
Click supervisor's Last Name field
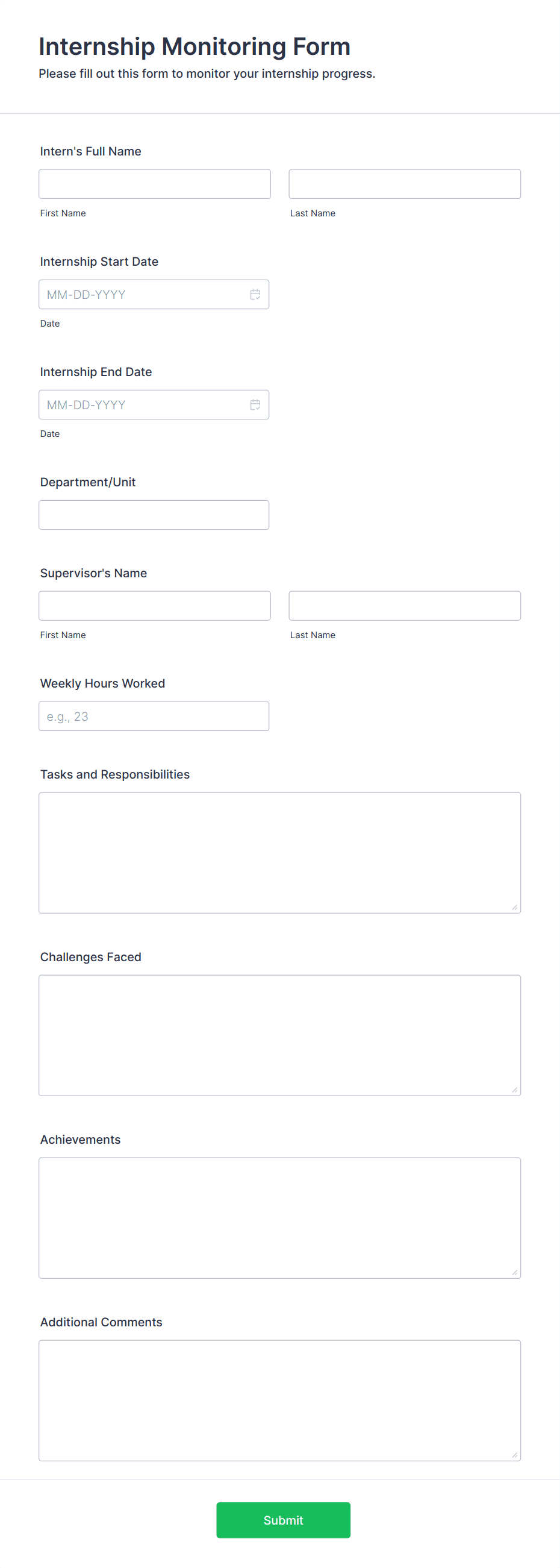coord(405,606)
